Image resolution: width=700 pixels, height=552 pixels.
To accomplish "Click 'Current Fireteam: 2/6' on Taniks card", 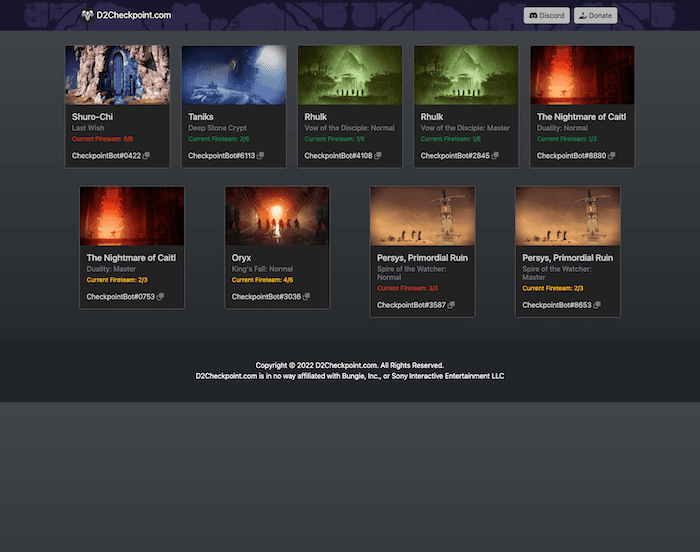I will pyautogui.click(x=219, y=139).
